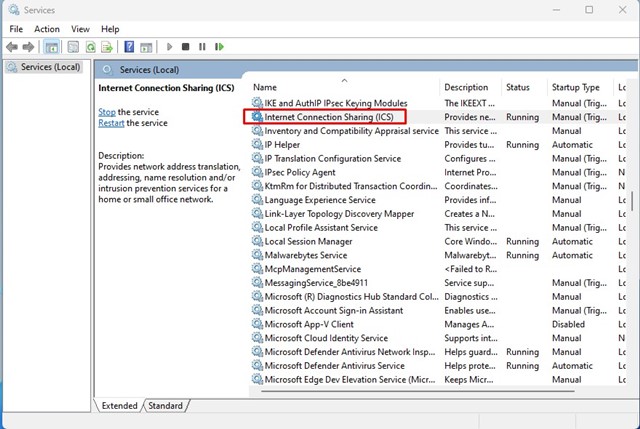Click the horizontal scrollbar of the services list
Screen dimensions: 640x429
click(418, 391)
